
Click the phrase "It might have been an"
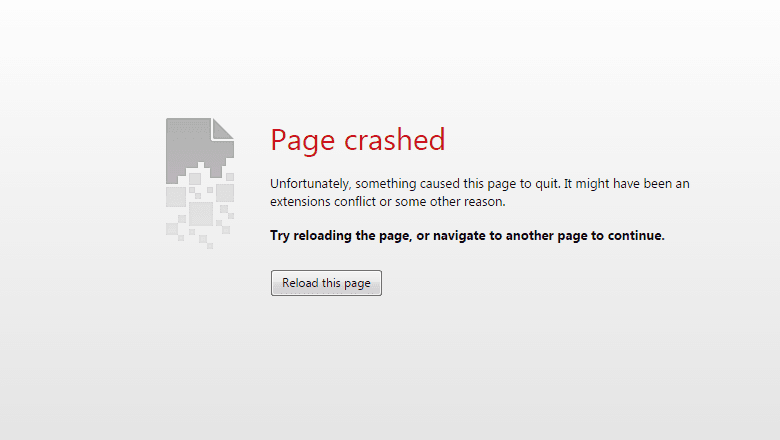[627, 183]
